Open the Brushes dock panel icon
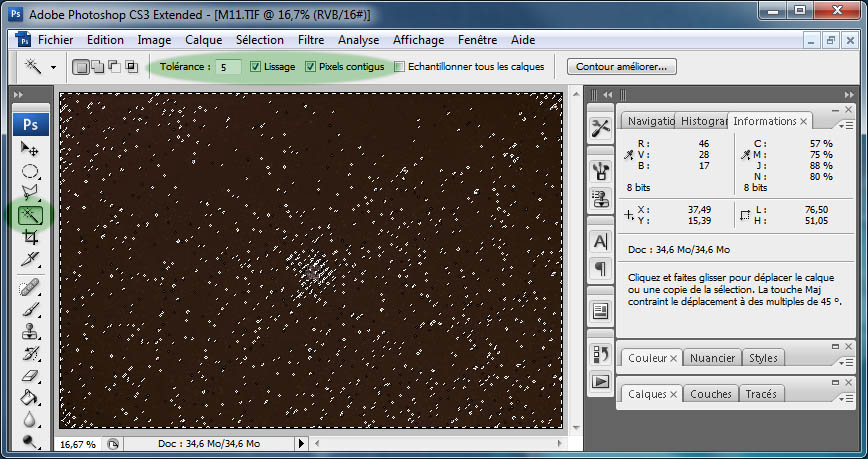The width and height of the screenshot is (868, 459). tap(600, 171)
